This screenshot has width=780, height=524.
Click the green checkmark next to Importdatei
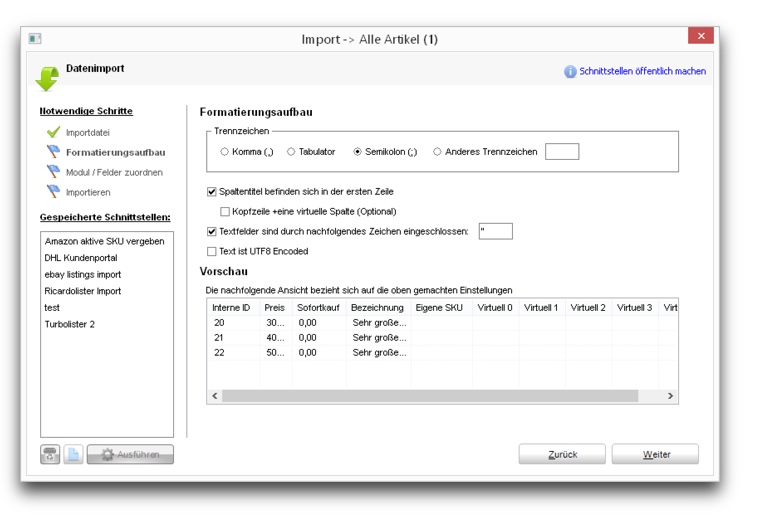[x=53, y=132]
